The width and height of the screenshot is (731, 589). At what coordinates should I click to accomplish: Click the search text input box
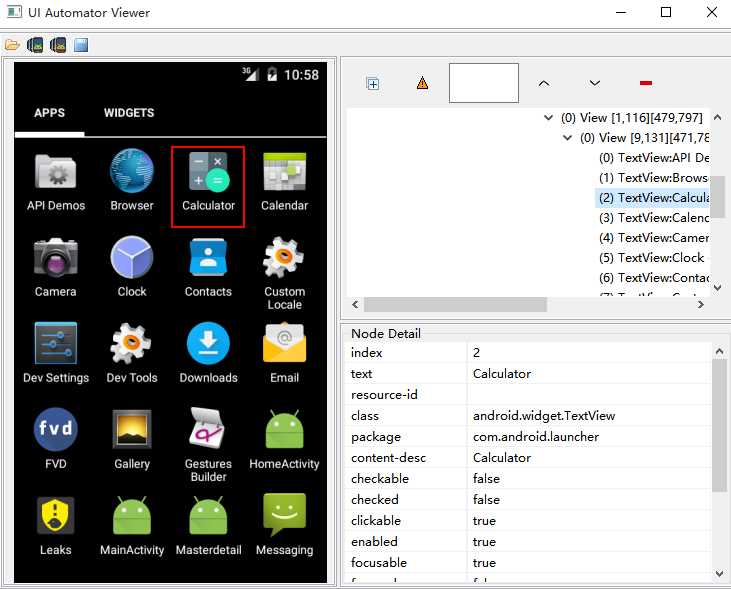[483, 83]
